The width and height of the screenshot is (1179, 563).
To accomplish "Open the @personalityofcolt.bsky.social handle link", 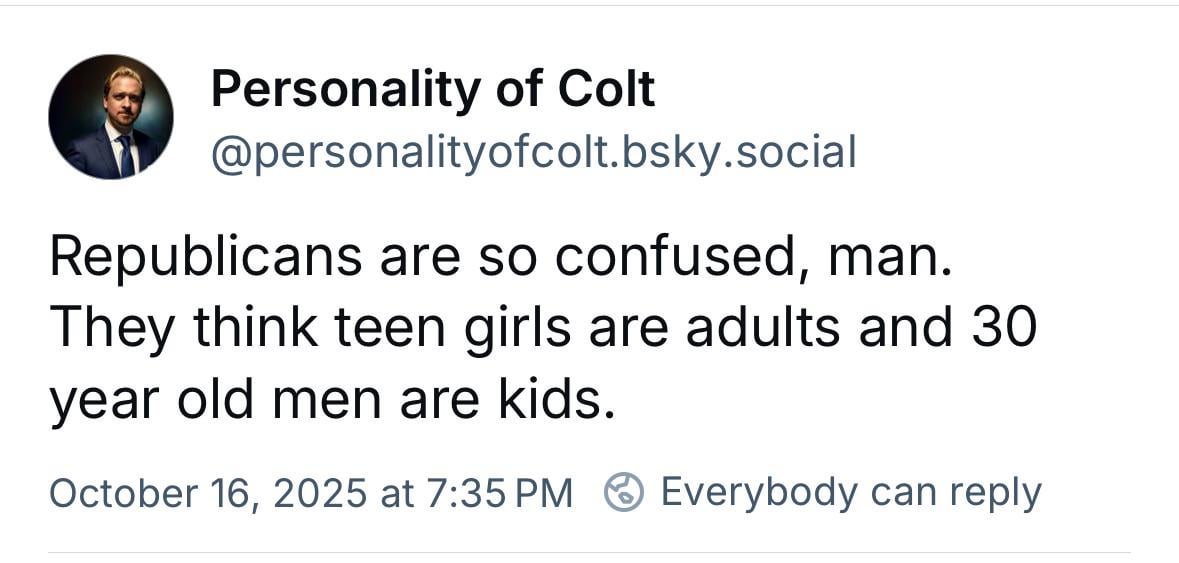I will 533,153.
